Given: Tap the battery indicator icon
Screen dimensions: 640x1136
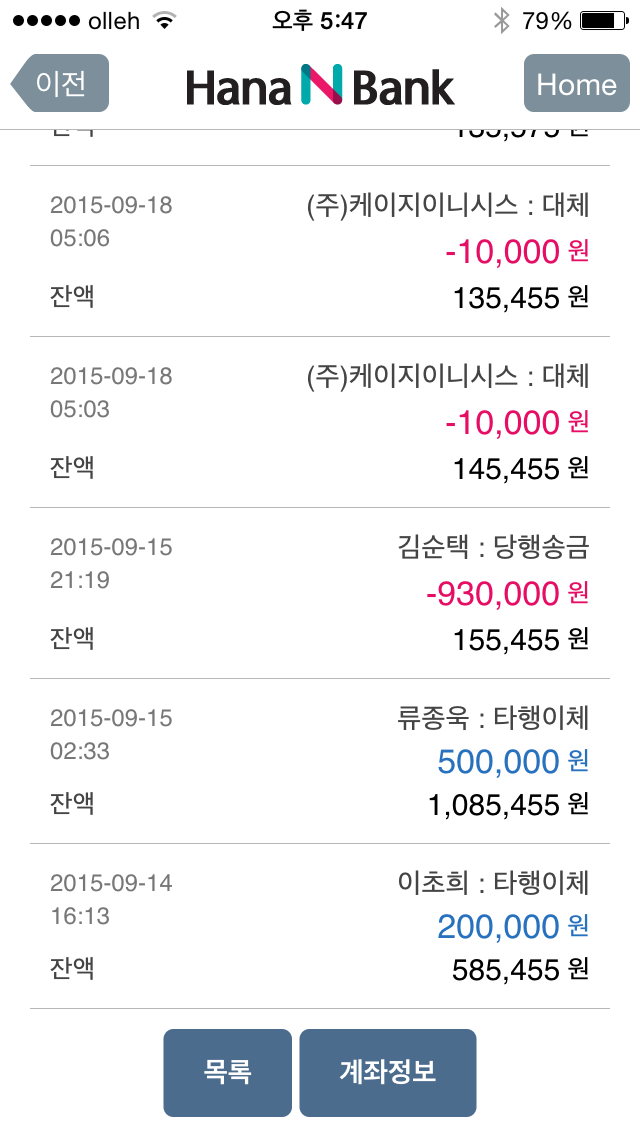Looking at the screenshot, I should coord(605,20).
